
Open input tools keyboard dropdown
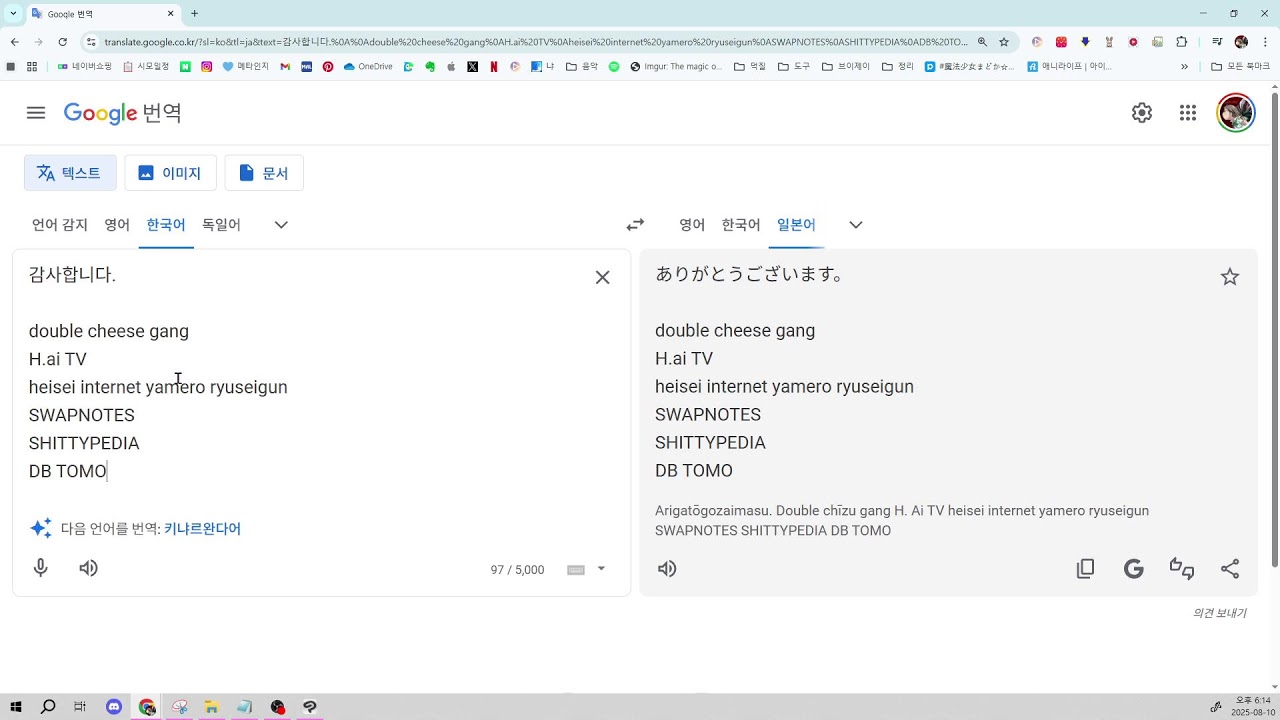pyautogui.click(x=601, y=569)
